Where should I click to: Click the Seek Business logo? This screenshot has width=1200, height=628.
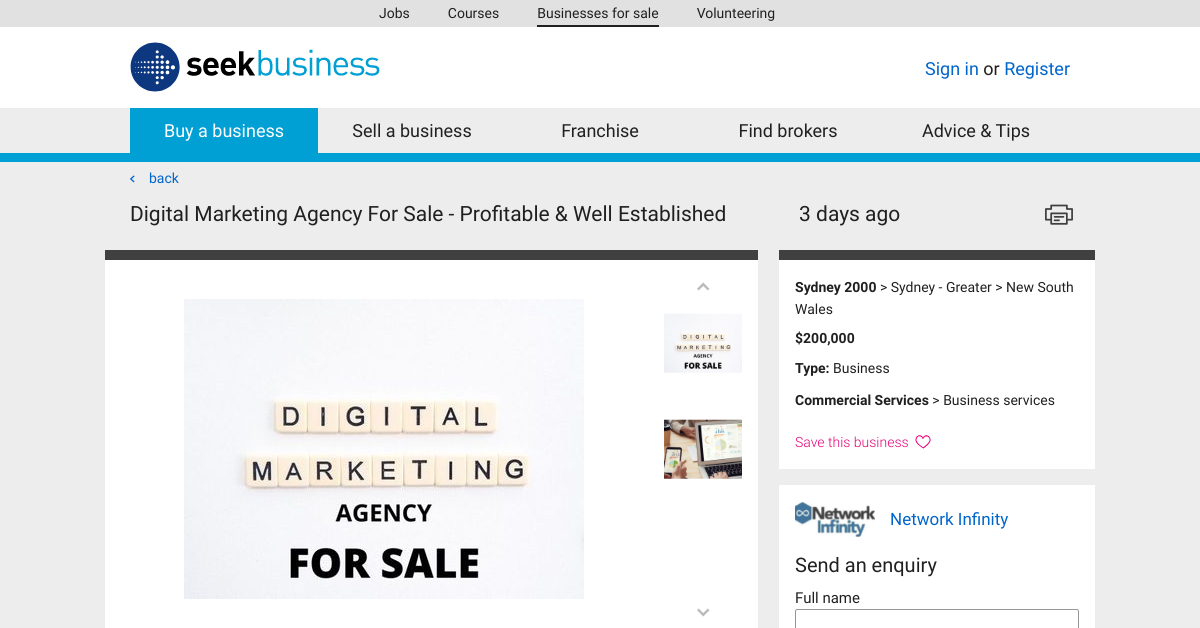click(254, 67)
